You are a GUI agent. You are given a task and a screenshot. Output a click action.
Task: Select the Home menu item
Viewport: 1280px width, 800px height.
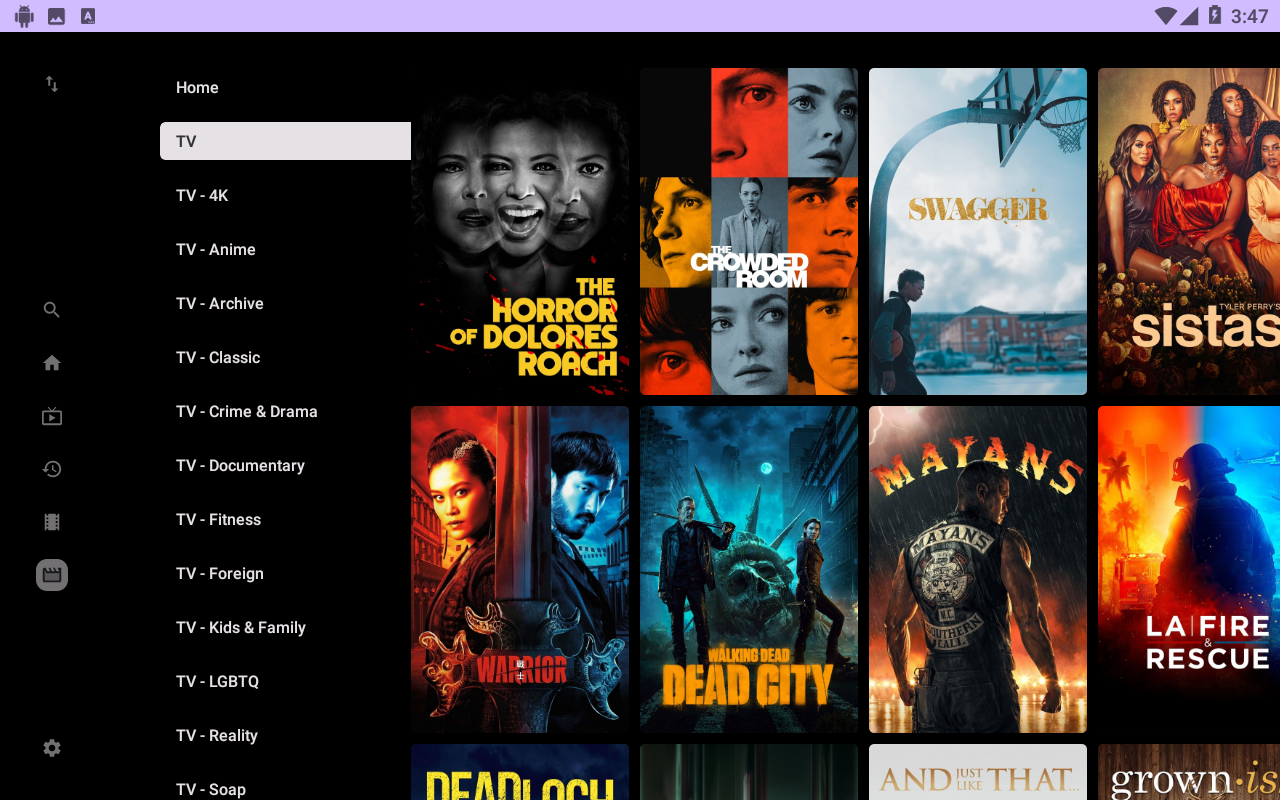pyautogui.click(x=197, y=88)
